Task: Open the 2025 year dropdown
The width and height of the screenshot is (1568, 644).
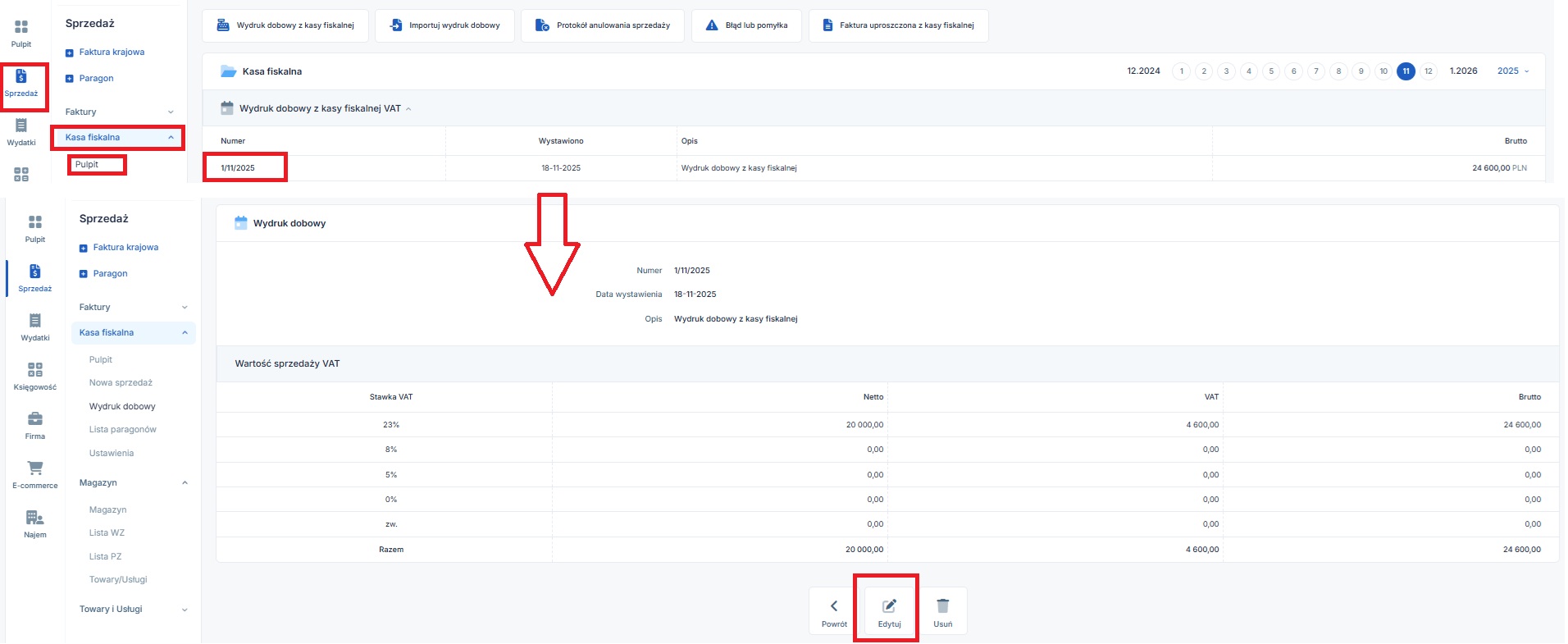Action: pos(1512,71)
